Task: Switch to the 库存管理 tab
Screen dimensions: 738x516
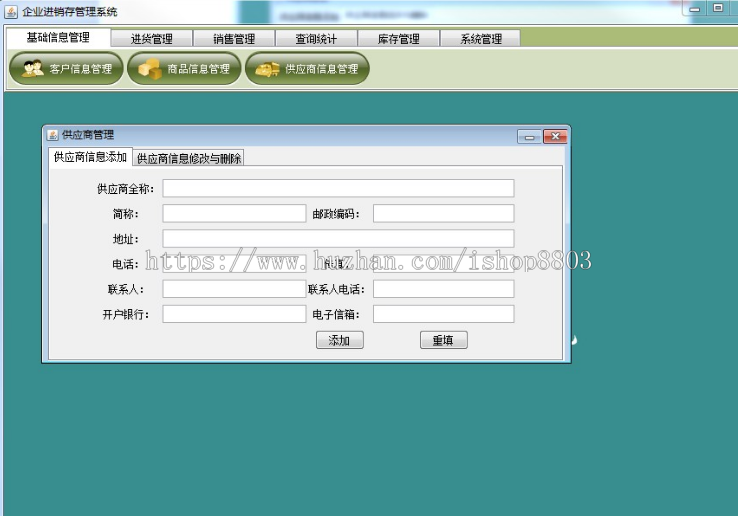Action: 399,39
